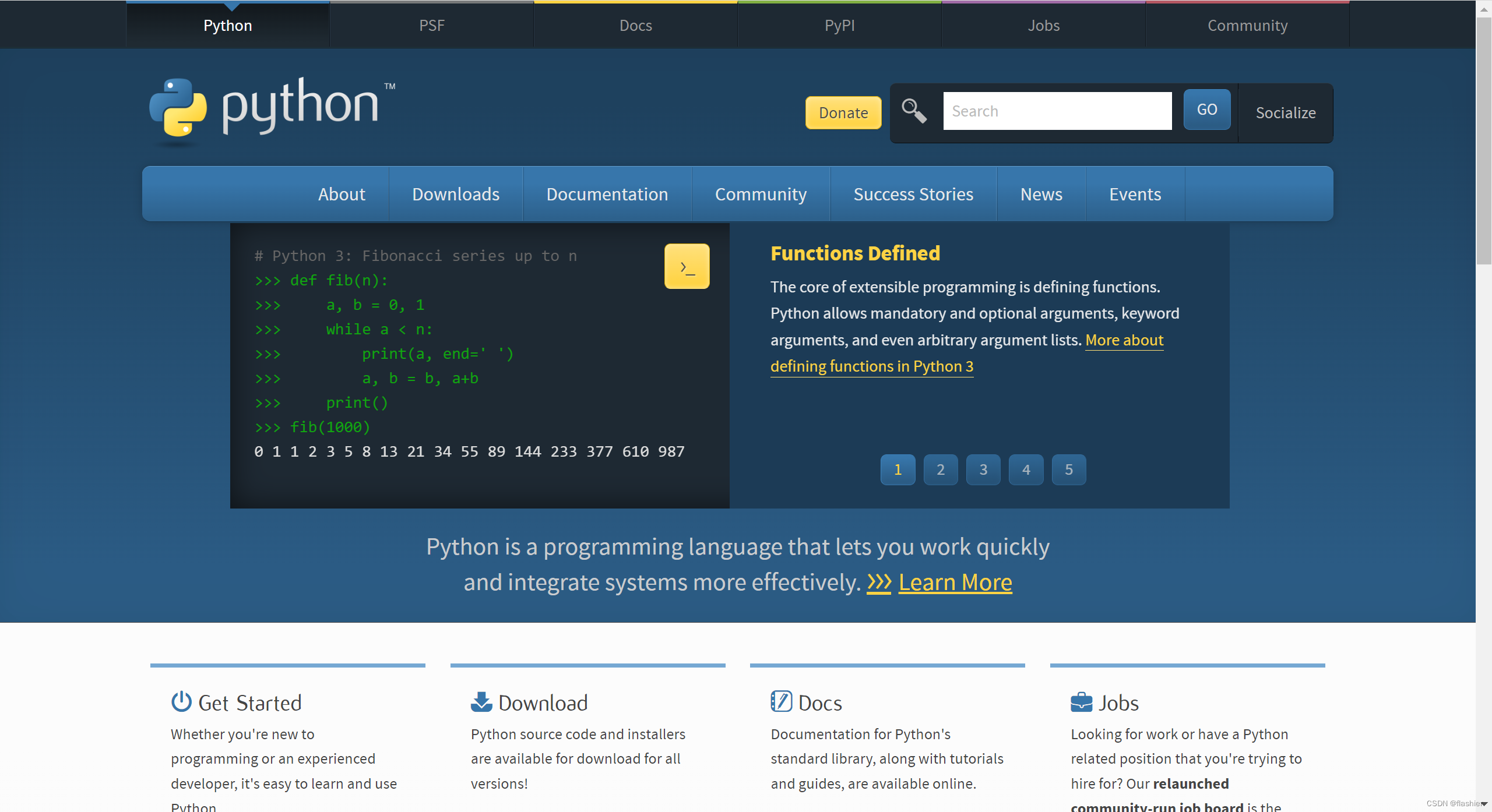Click the page vertical scrollbar thumb

(1483, 140)
